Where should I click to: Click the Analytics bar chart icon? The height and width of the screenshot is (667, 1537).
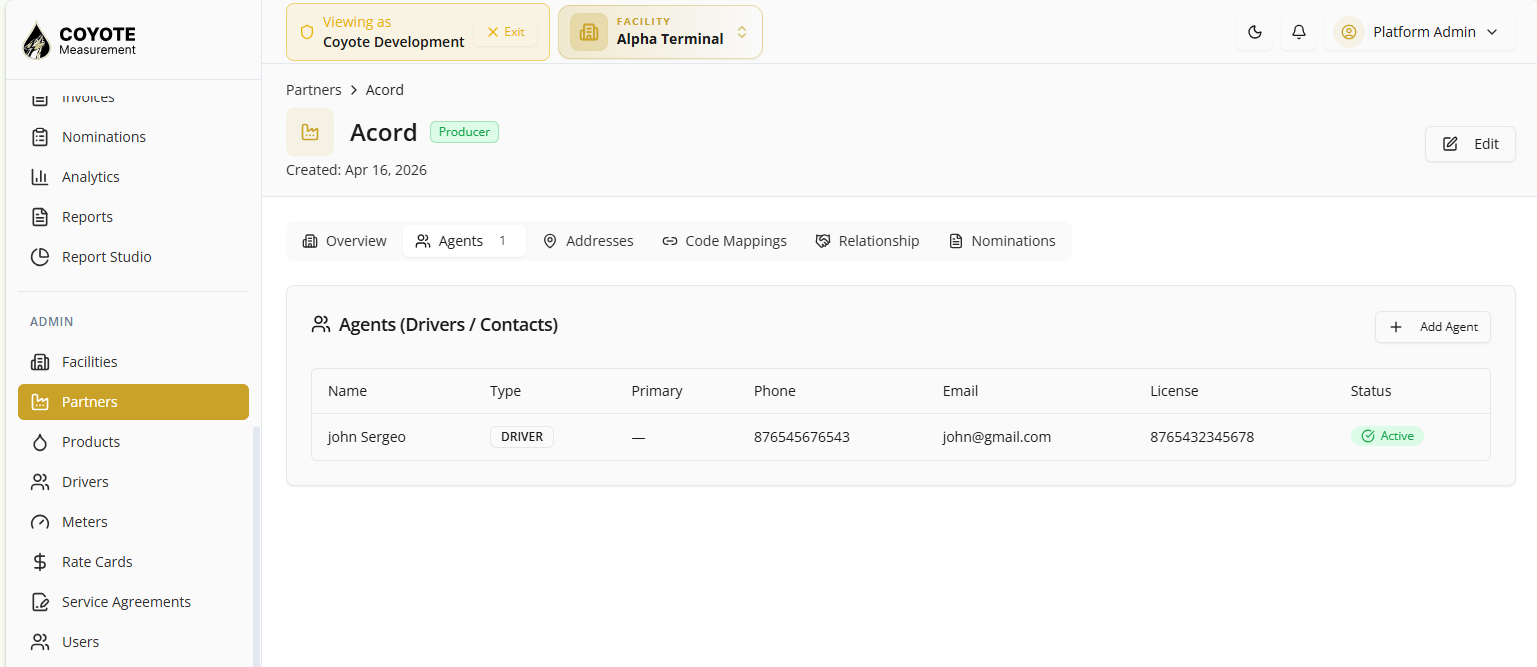point(40,177)
